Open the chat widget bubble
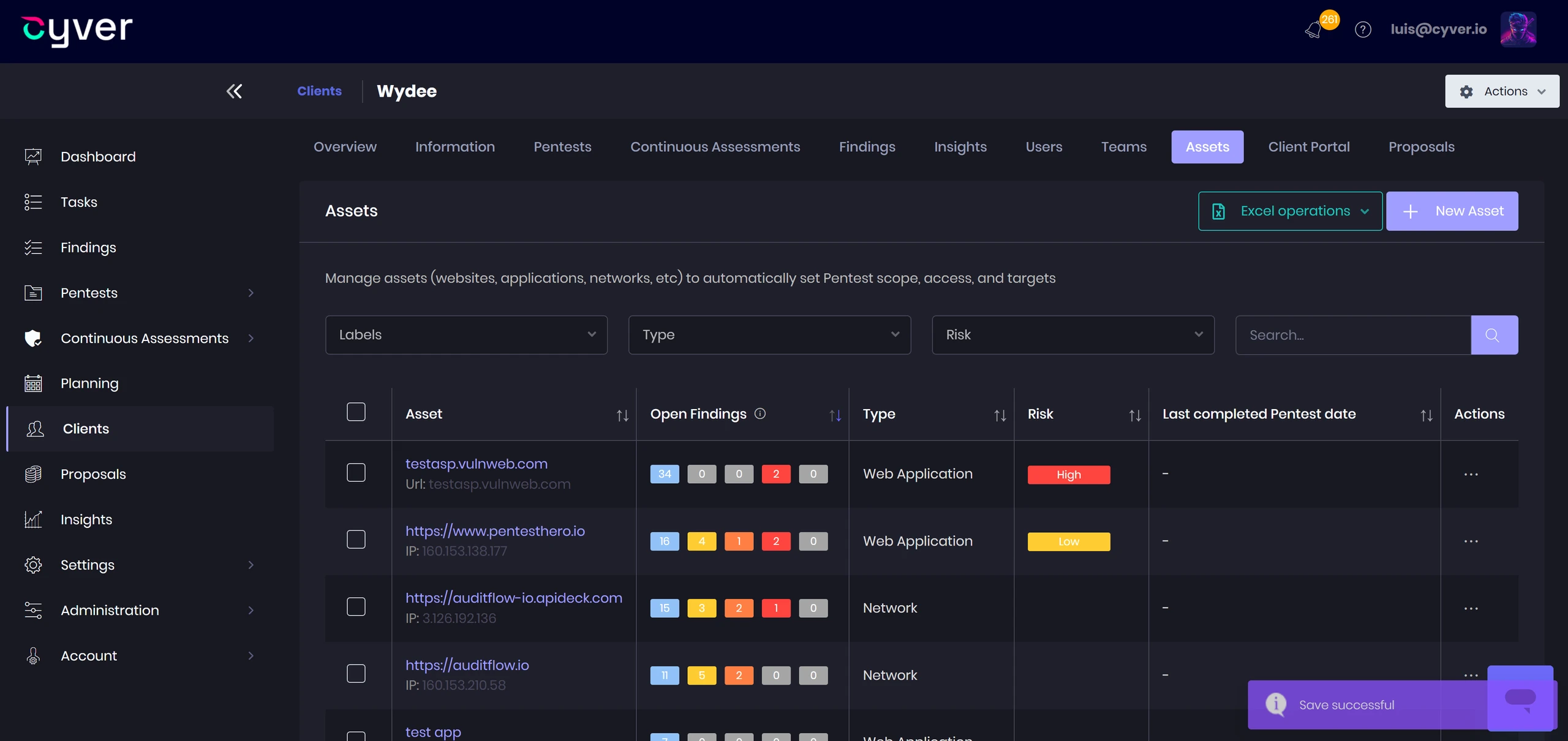 [x=1520, y=698]
